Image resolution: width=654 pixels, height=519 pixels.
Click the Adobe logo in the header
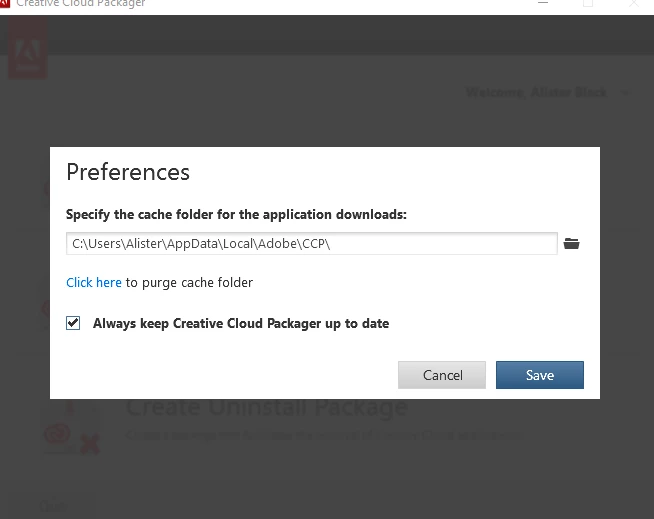[28, 48]
